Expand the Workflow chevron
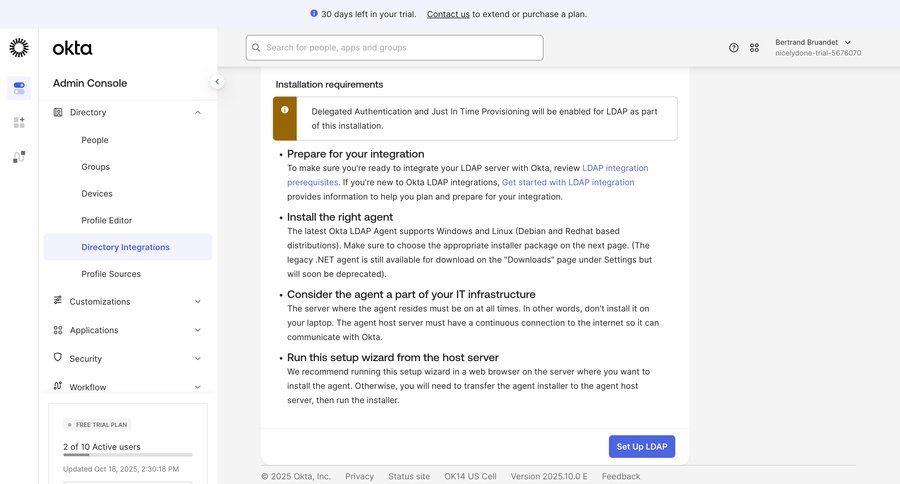Viewport: 900px width, 484px height. coord(197,387)
